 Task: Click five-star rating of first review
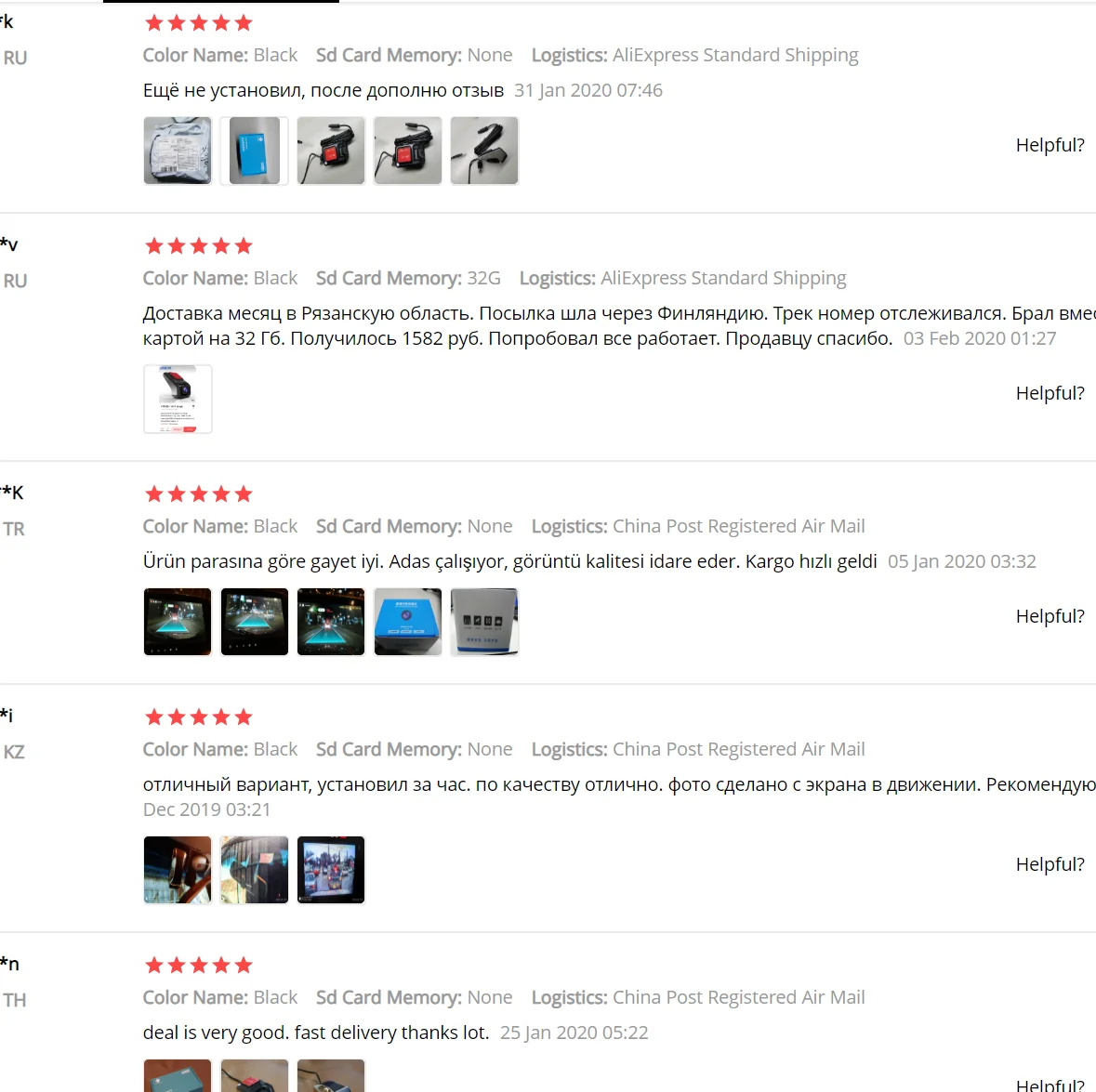[199, 23]
